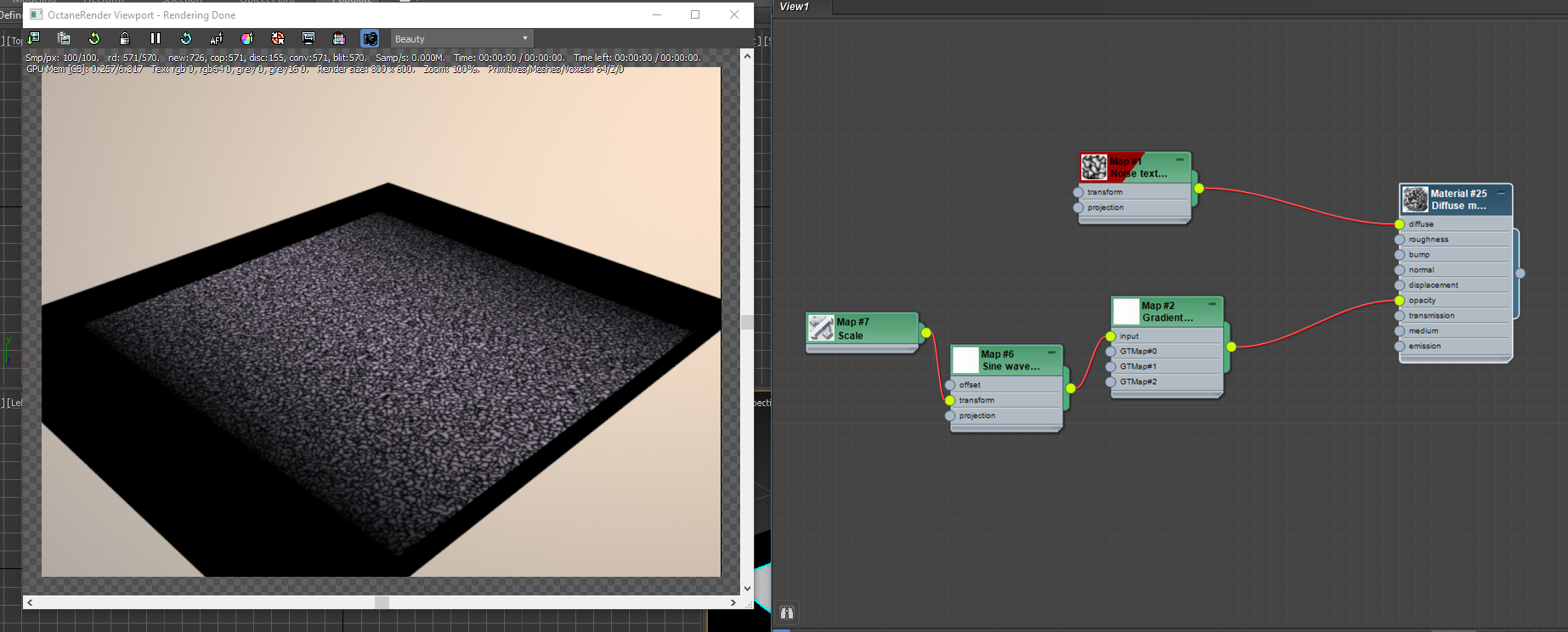The height and width of the screenshot is (632, 1568).
Task: Select the Map #2 Gradient thumbnail
Action: (1126, 312)
